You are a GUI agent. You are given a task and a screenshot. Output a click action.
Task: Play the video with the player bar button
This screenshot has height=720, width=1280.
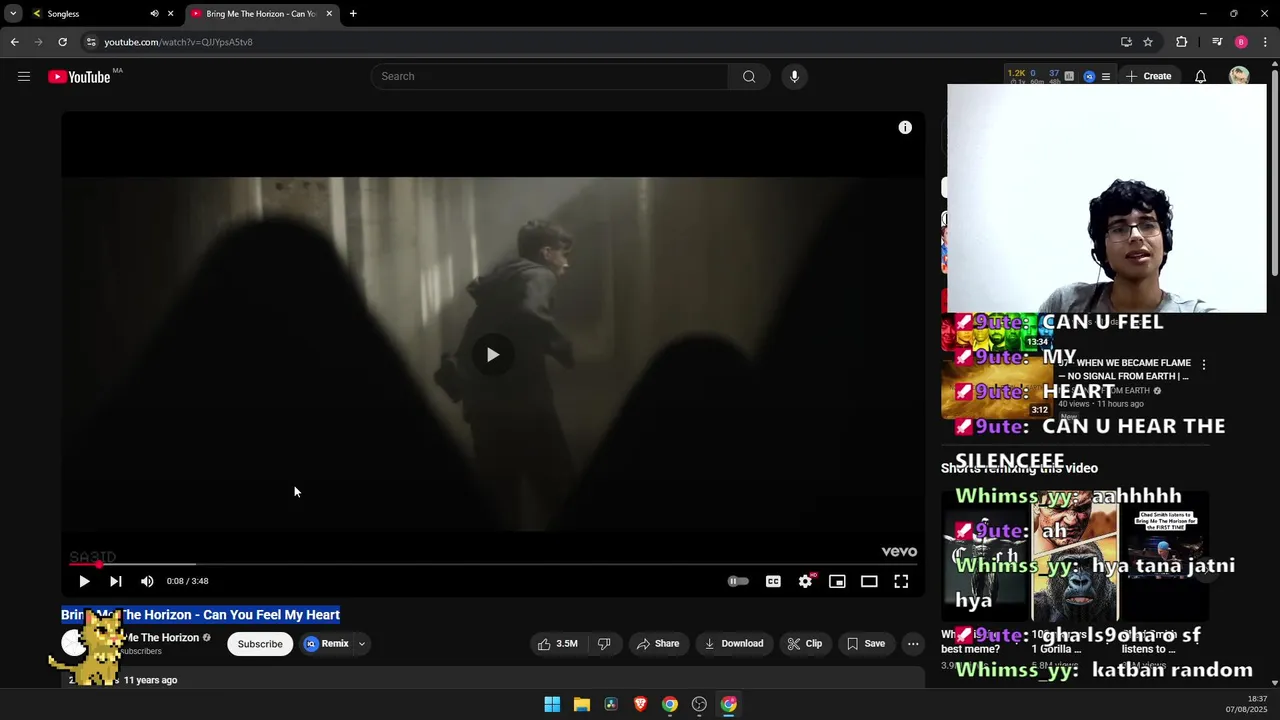point(84,581)
